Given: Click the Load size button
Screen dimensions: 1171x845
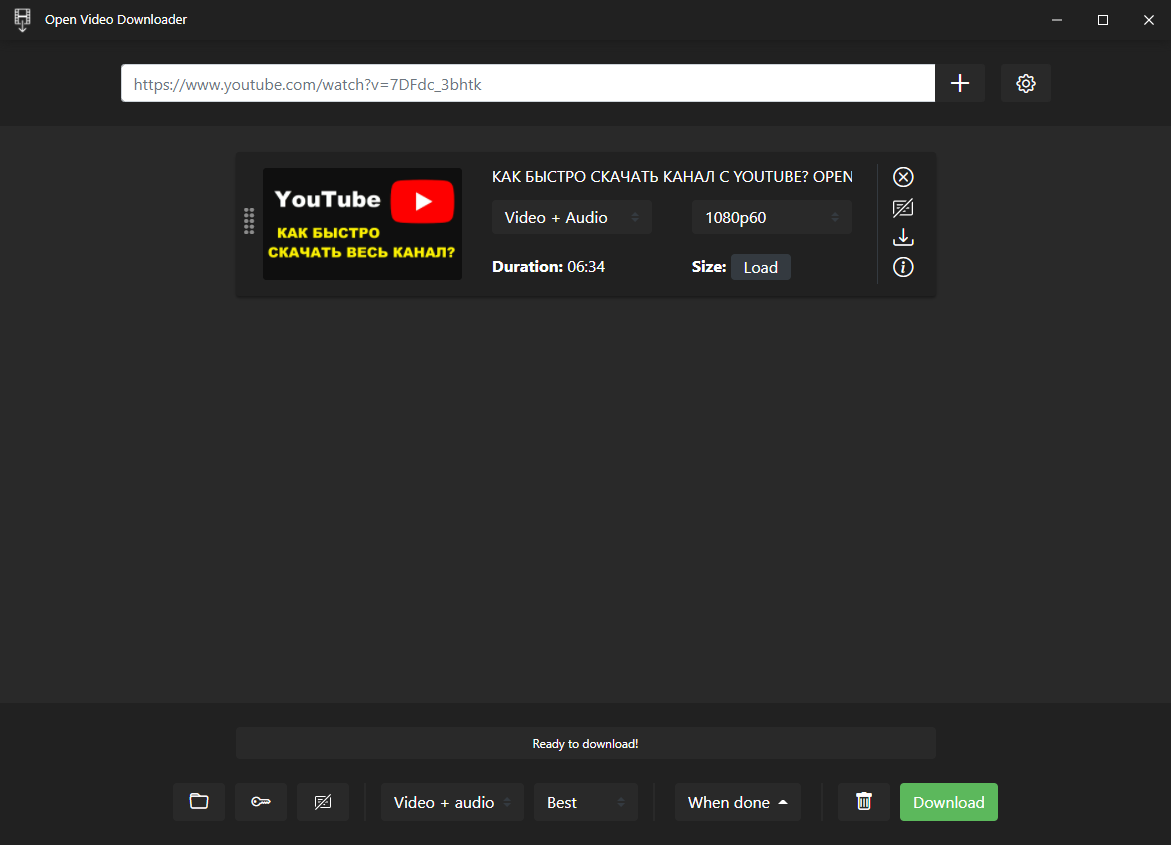Looking at the screenshot, I should click(760, 267).
